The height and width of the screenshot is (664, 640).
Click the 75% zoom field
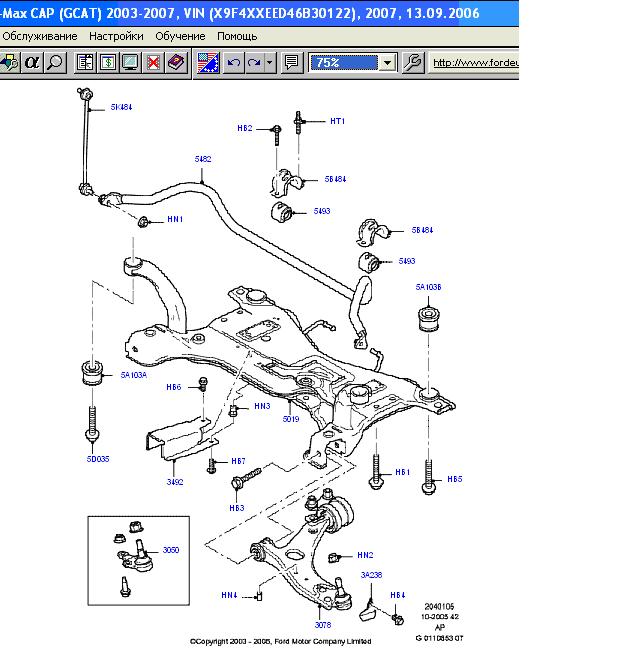click(344, 63)
